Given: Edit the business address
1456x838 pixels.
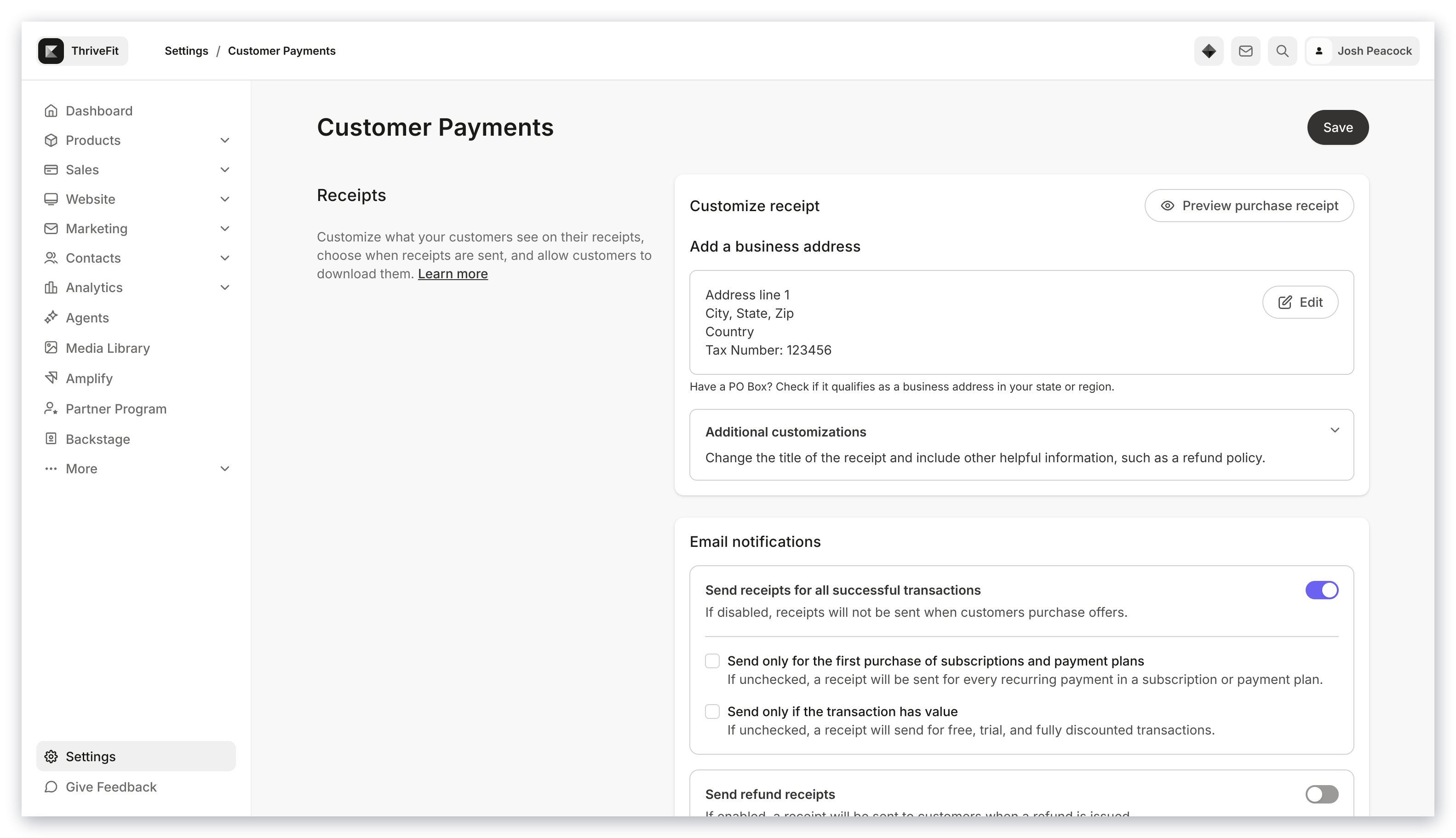Looking at the screenshot, I should click(x=1300, y=302).
